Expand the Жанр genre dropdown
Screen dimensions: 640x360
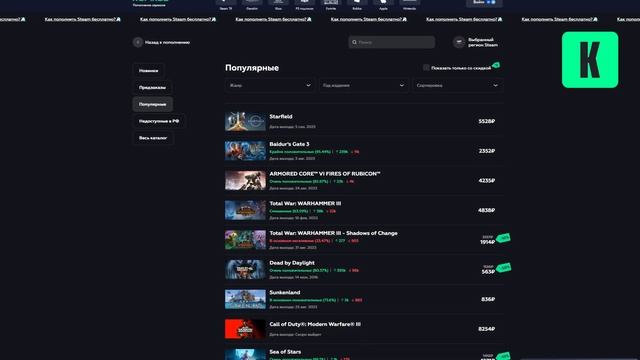(x=270, y=86)
